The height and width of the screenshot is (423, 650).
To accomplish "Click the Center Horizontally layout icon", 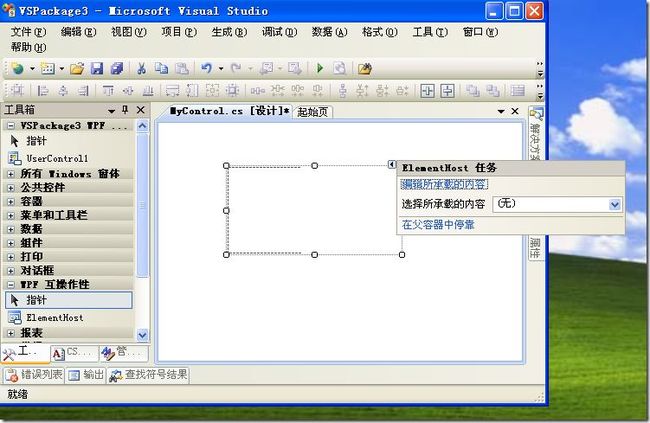I will coord(427,90).
